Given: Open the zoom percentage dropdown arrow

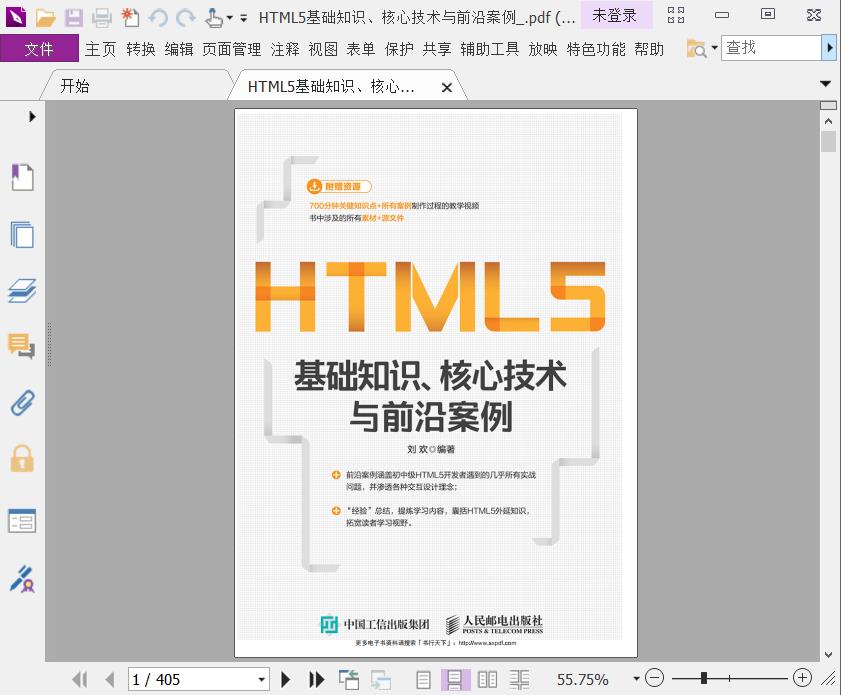Looking at the screenshot, I should click(x=636, y=679).
